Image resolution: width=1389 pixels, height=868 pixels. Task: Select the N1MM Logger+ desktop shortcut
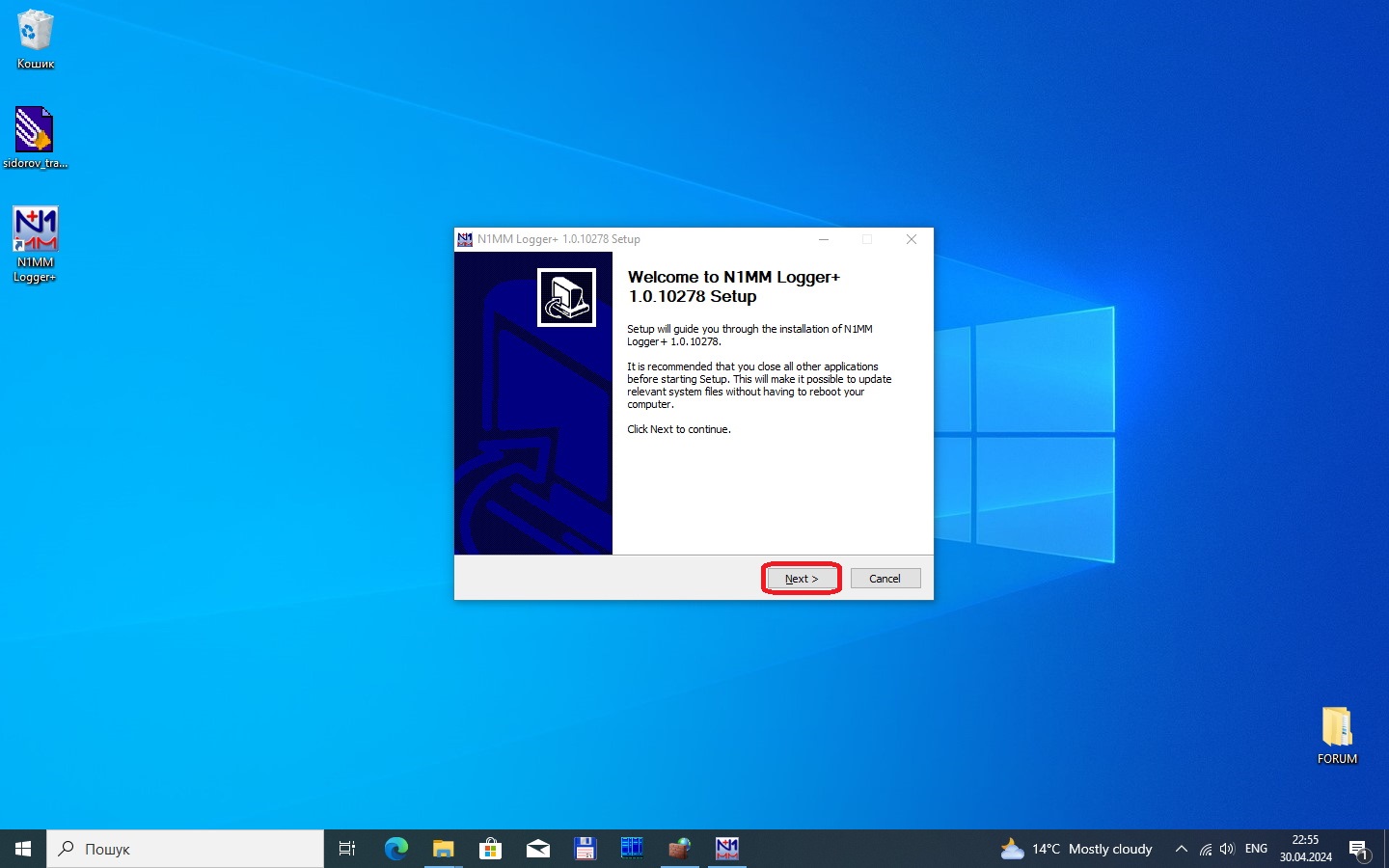click(36, 245)
